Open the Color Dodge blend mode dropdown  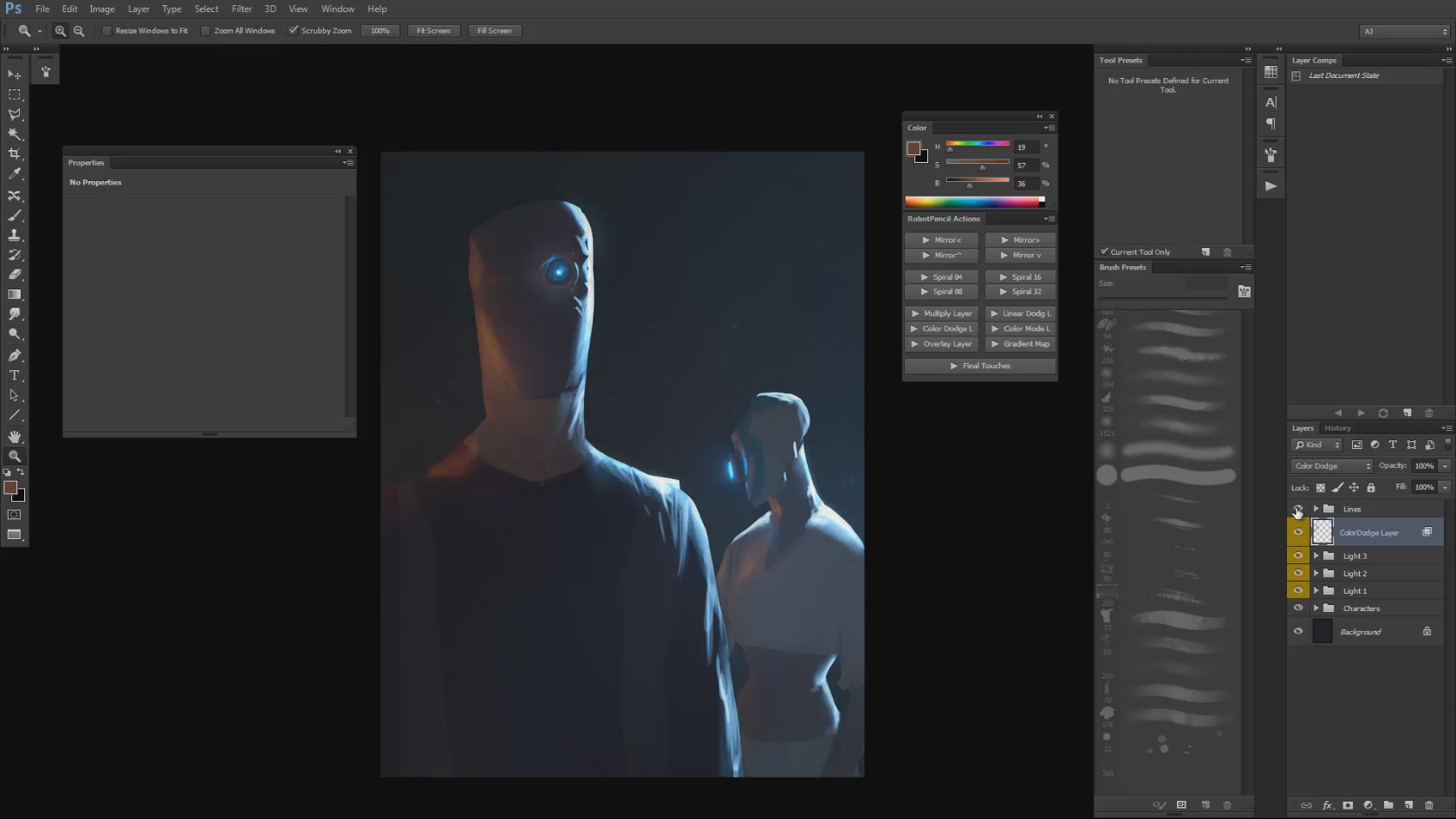1332,466
